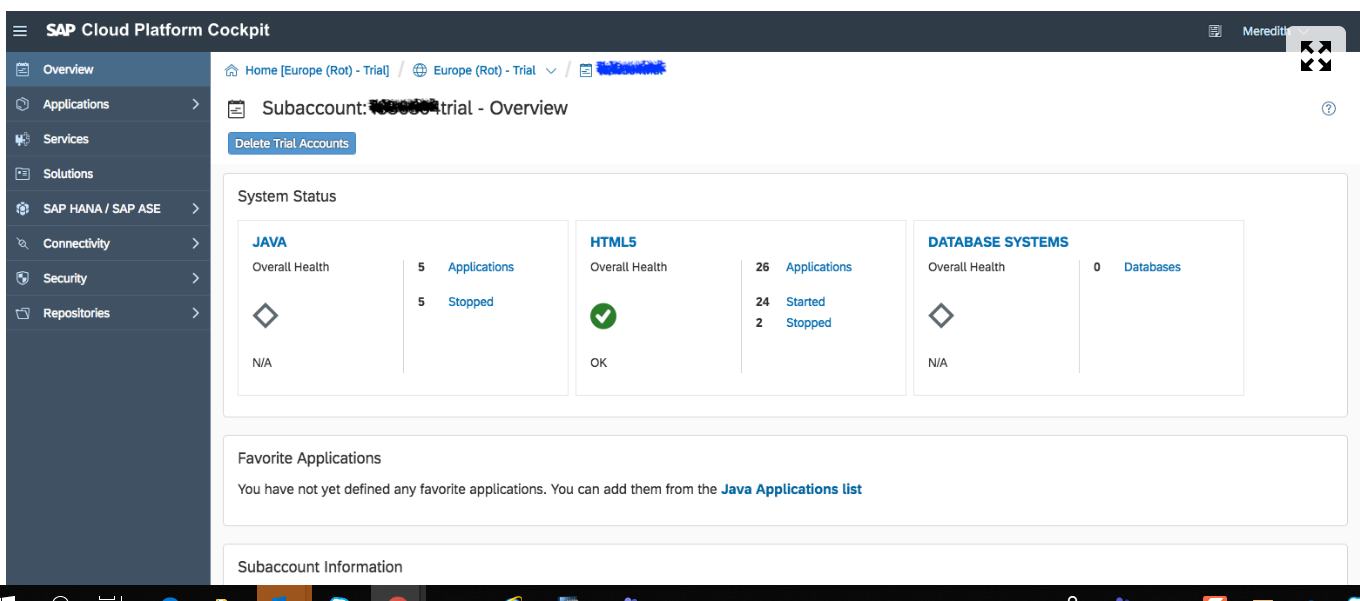The width and height of the screenshot is (1360, 601).
Task: Open the HTML5 Started link
Action: coord(806,302)
